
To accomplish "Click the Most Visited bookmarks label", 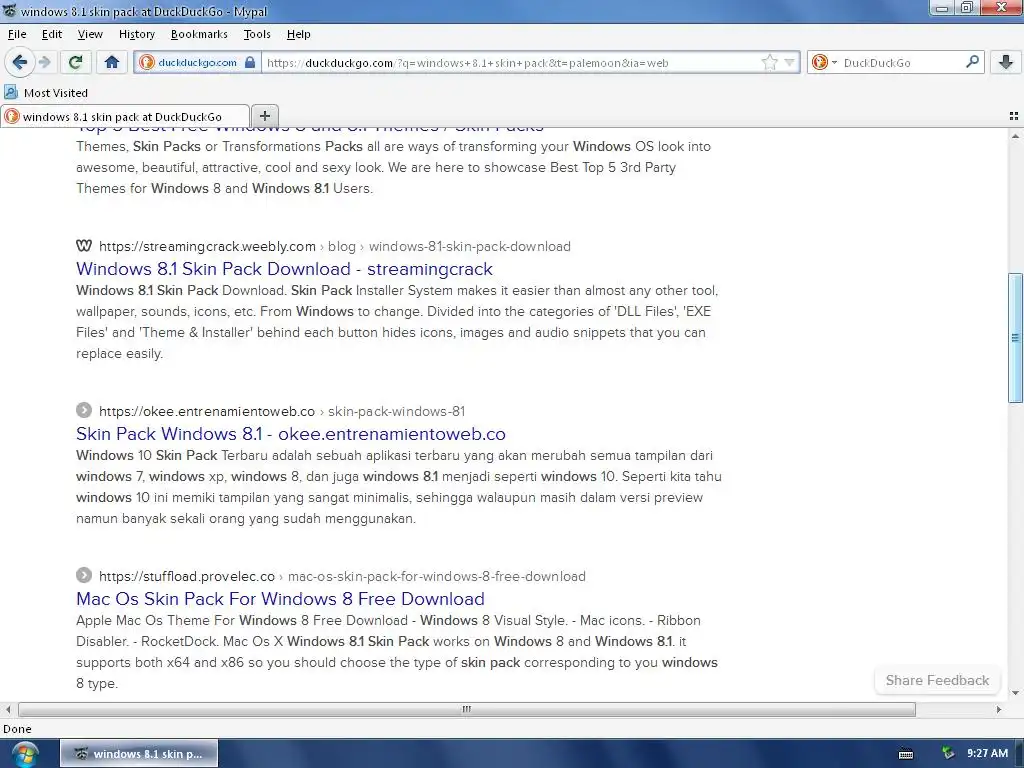I will 56,93.
